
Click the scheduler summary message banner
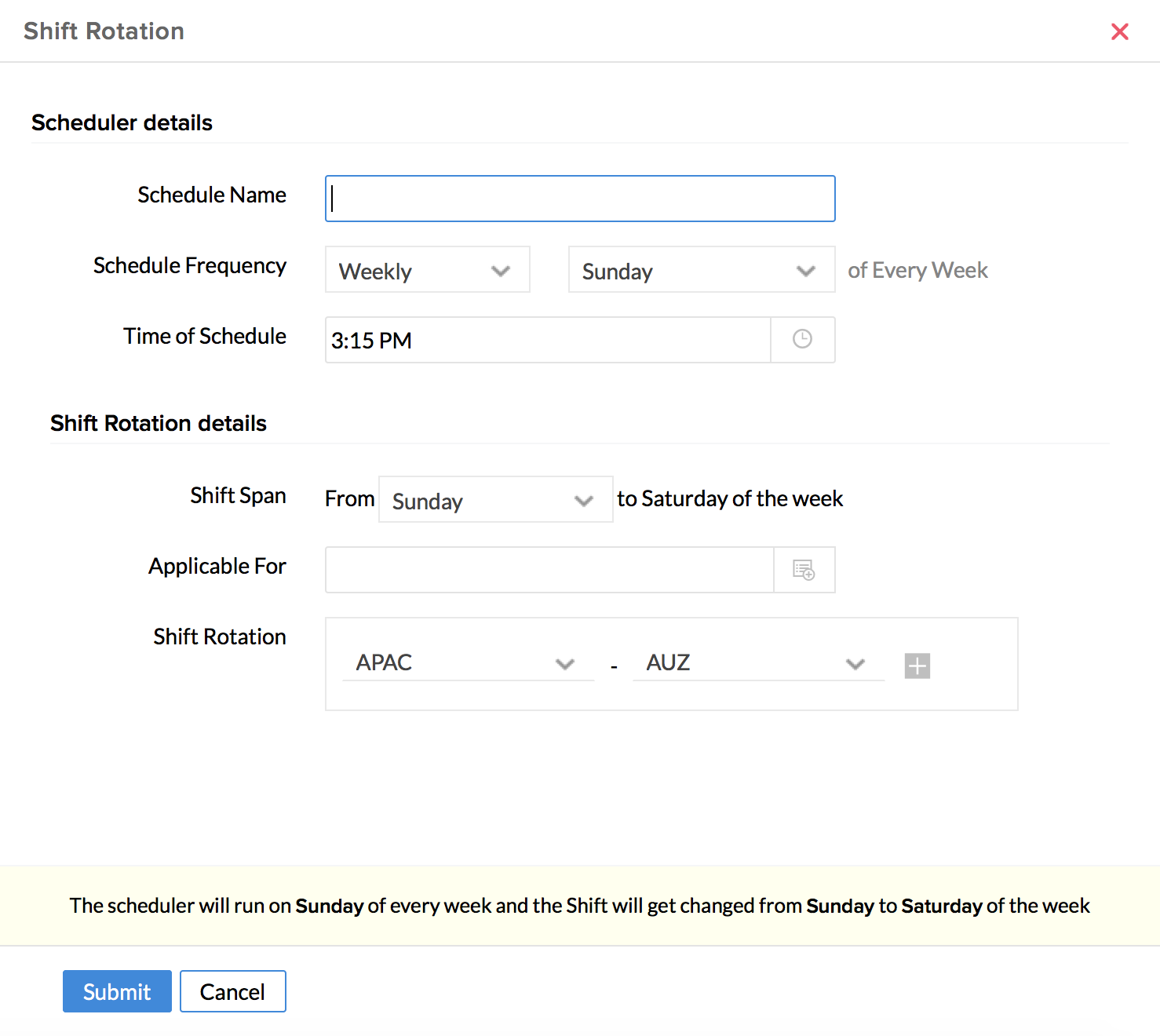[x=579, y=906]
